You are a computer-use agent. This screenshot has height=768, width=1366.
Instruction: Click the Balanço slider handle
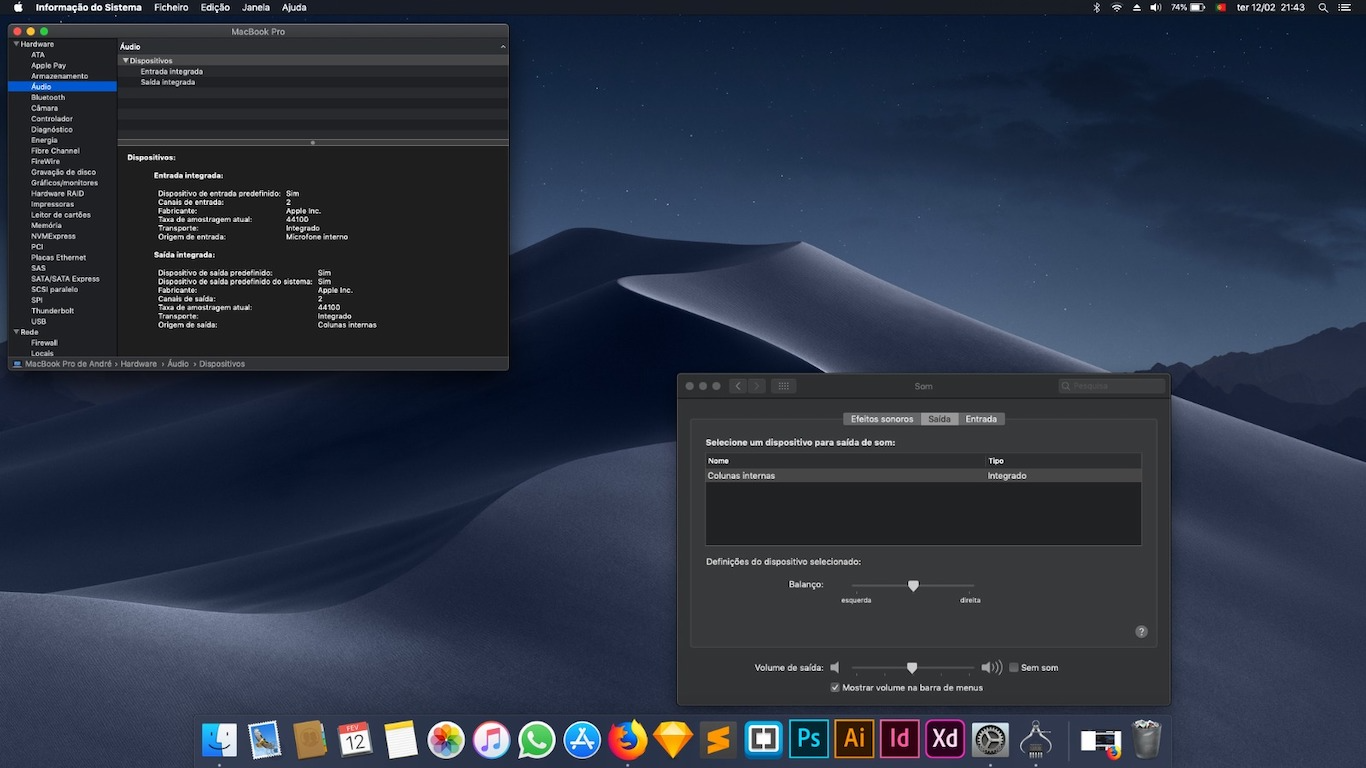(x=913, y=586)
